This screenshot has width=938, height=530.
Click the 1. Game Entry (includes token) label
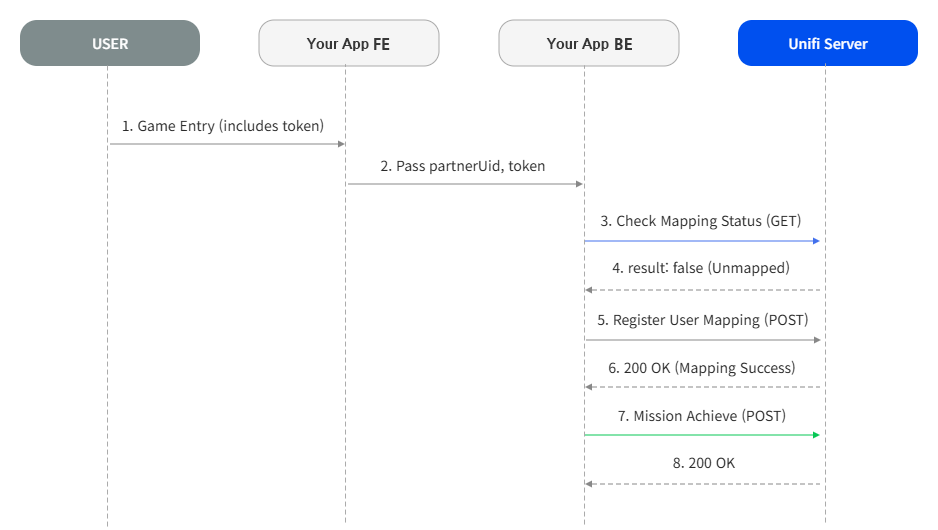(x=223, y=126)
